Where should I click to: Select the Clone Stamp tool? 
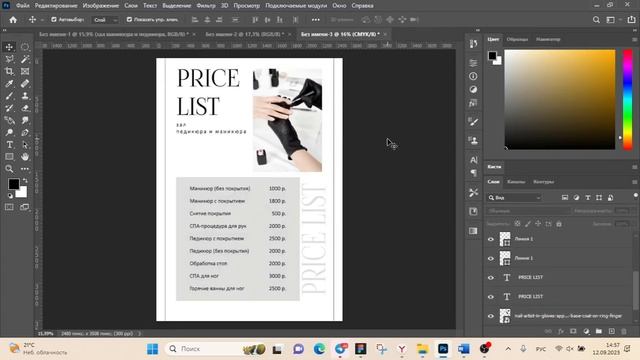(x=25, y=96)
